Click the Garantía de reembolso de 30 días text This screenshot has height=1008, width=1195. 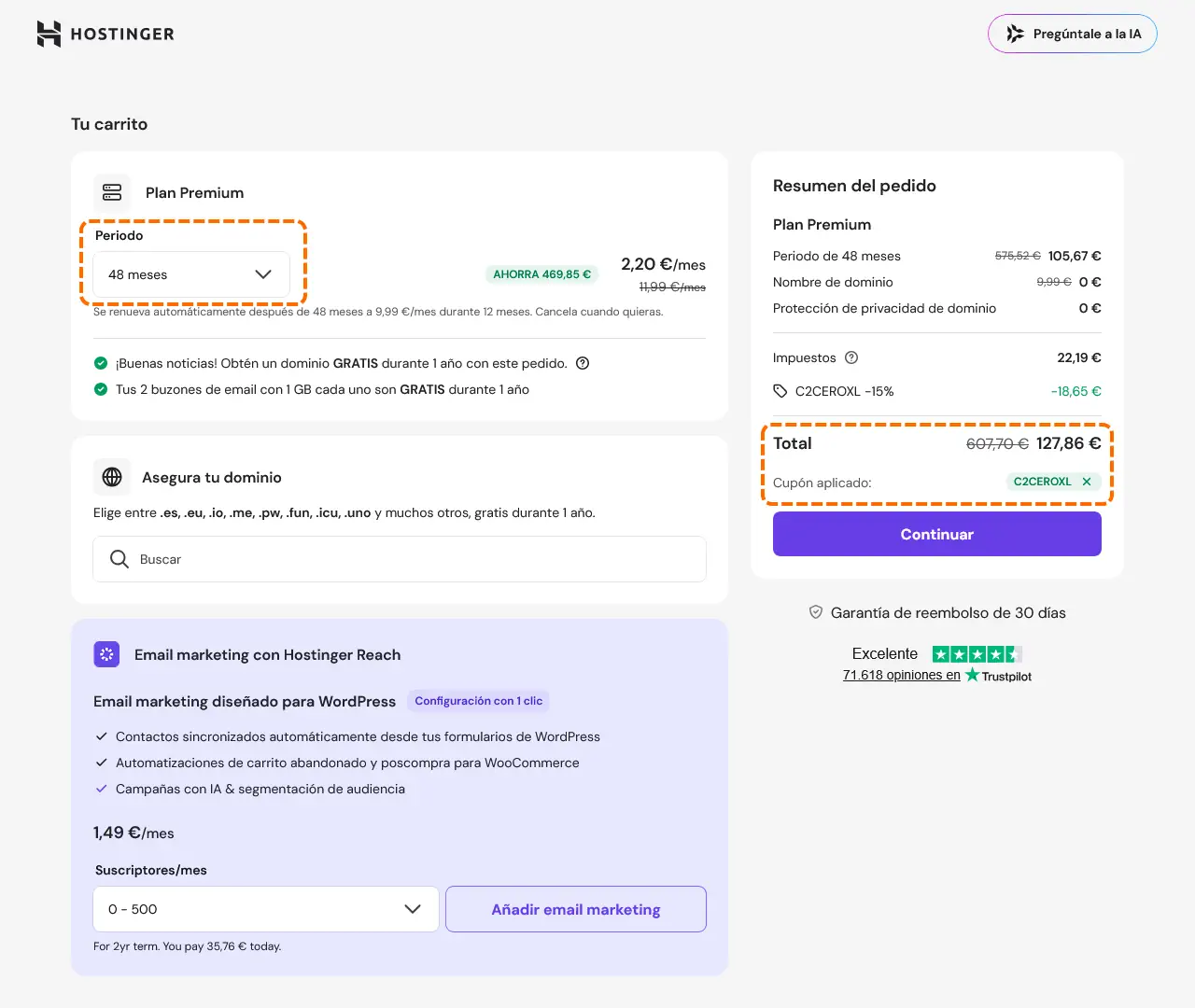pos(949,612)
